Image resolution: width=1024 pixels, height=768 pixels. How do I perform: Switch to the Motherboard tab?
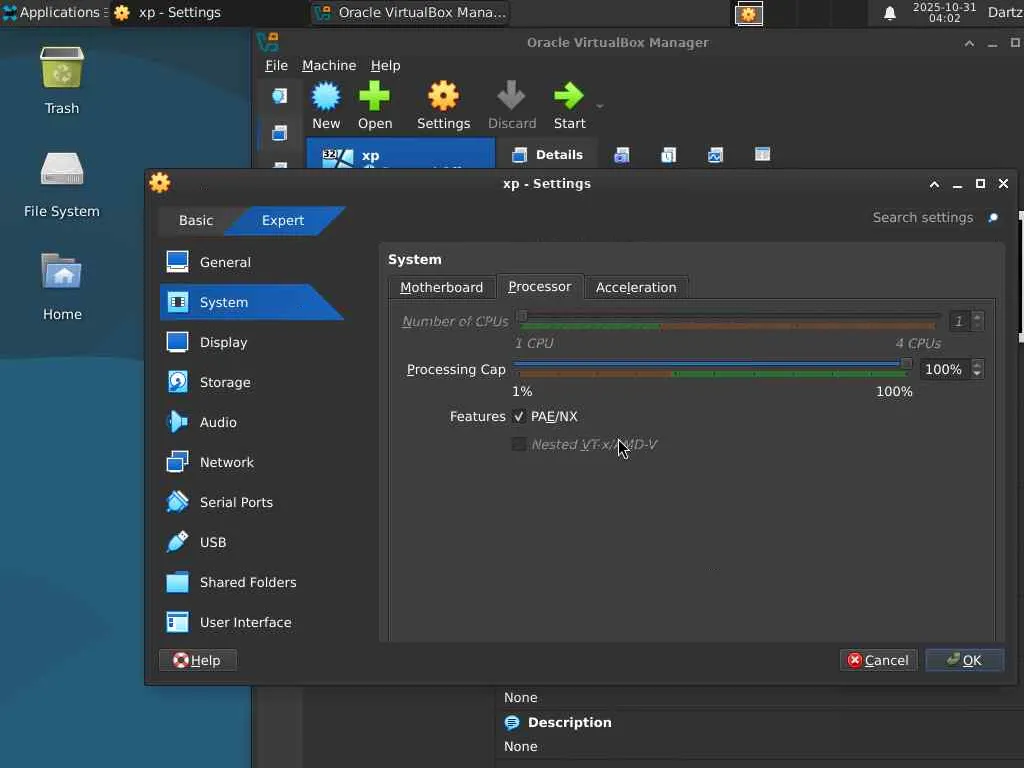pyautogui.click(x=441, y=287)
